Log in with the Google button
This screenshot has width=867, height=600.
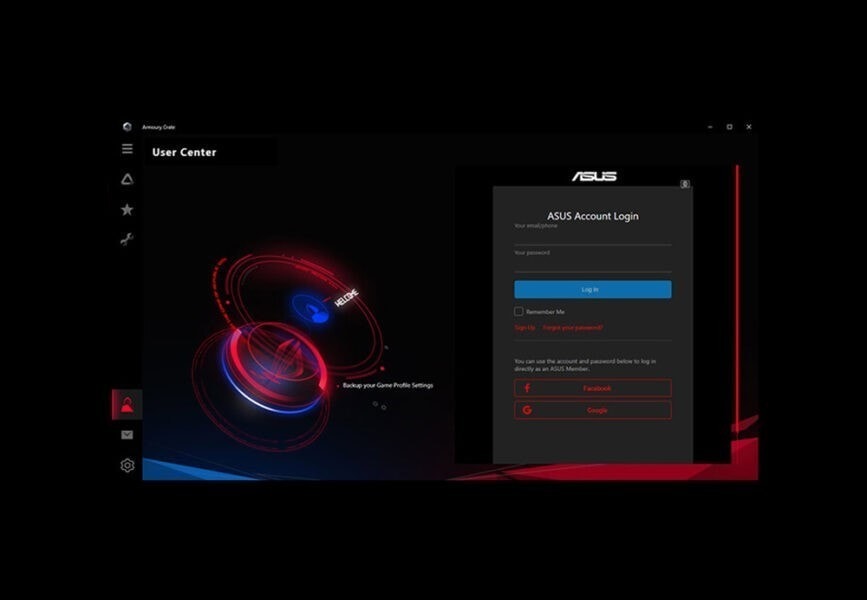click(x=593, y=410)
